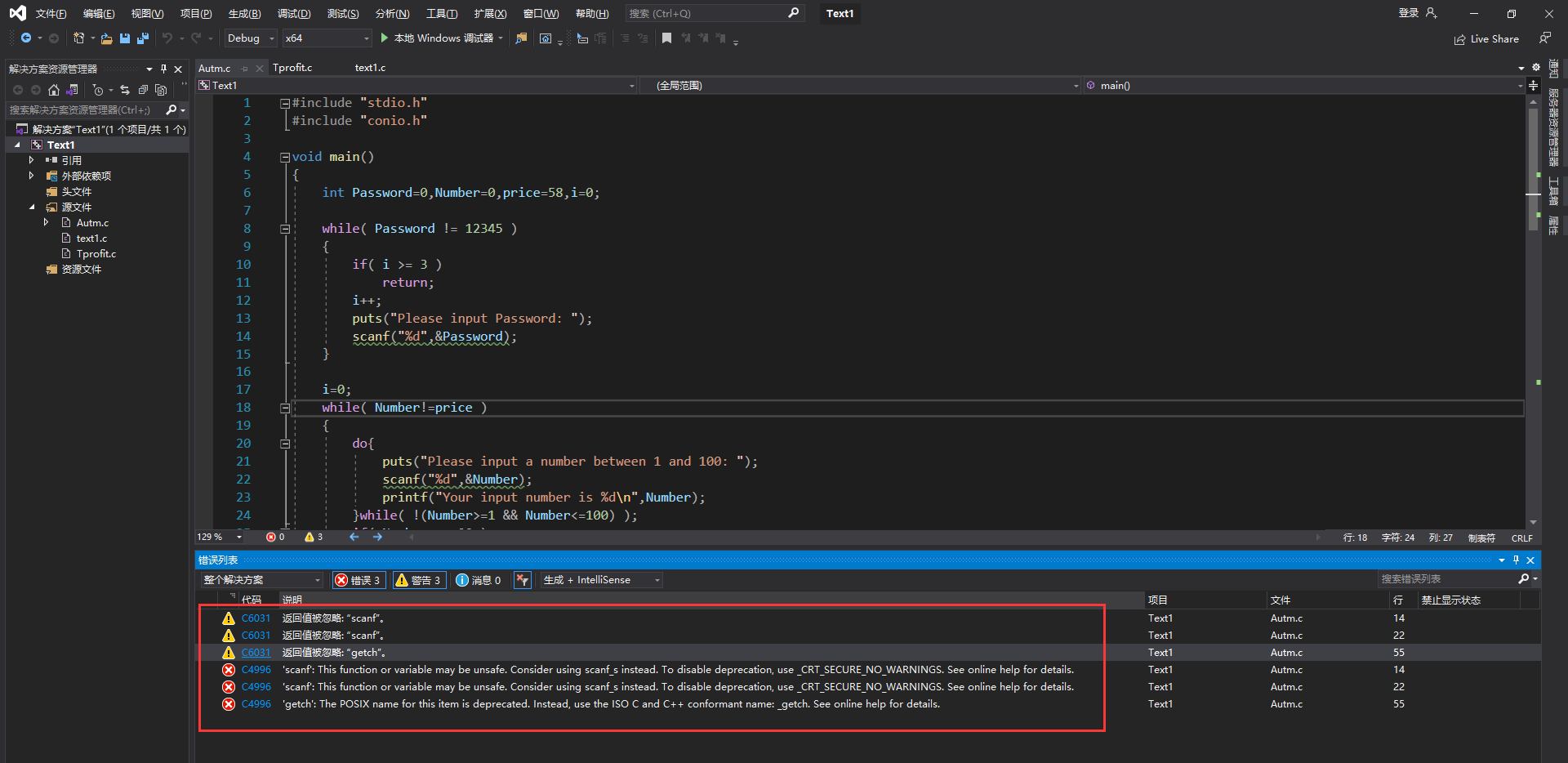Click the search error list field
Viewport: 1568px width, 763px height.
click(1447, 579)
